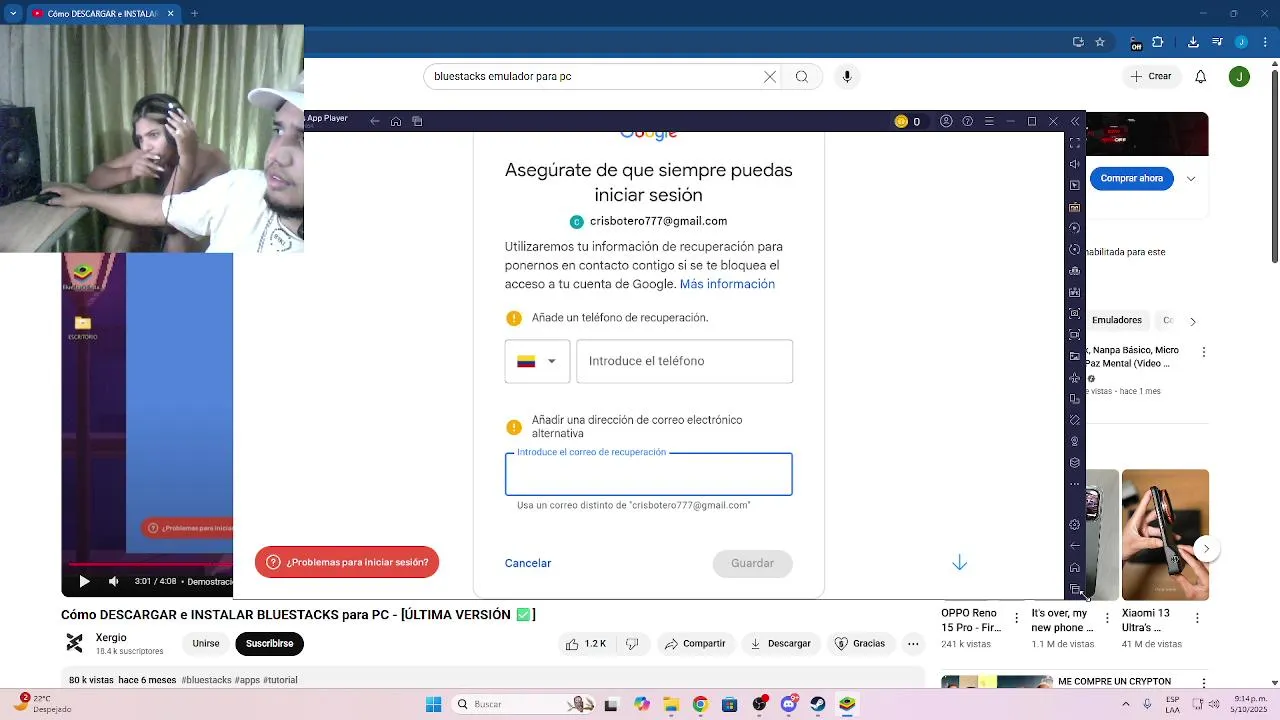This screenshot has height=720, width=1280.
Task: Dislike the video
Action: coord(631,644)
